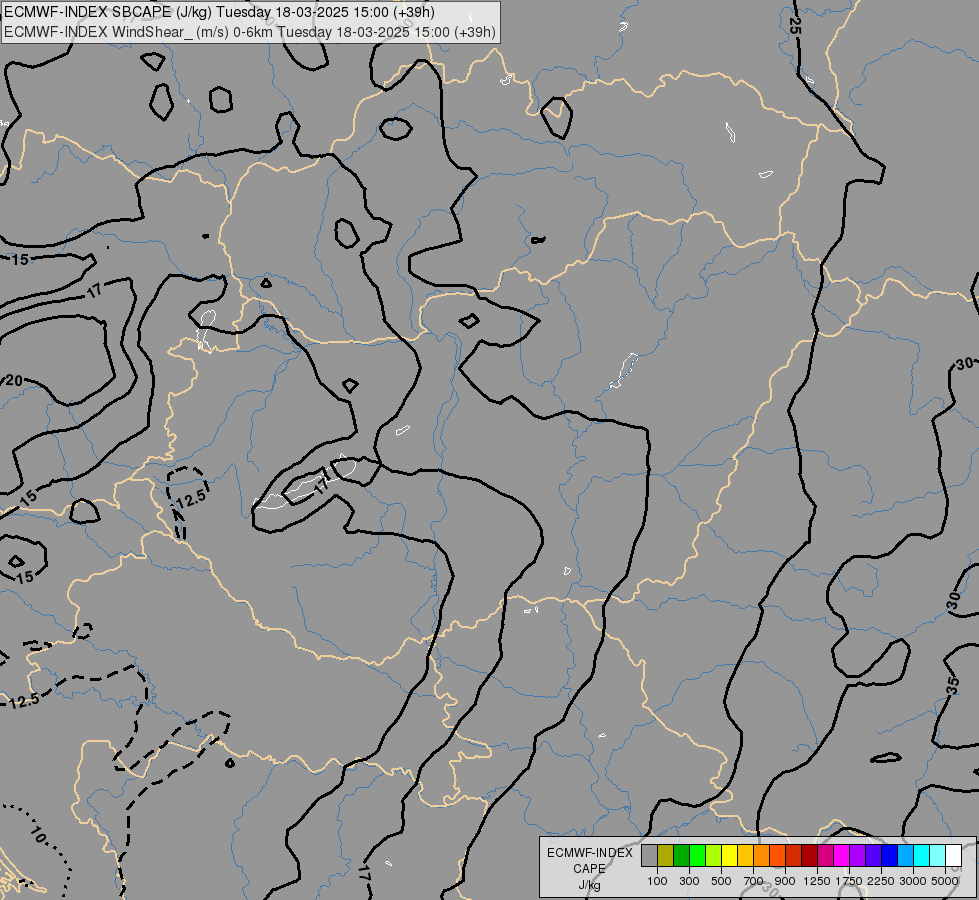Click the 35 contour label

tap(952, 685)
